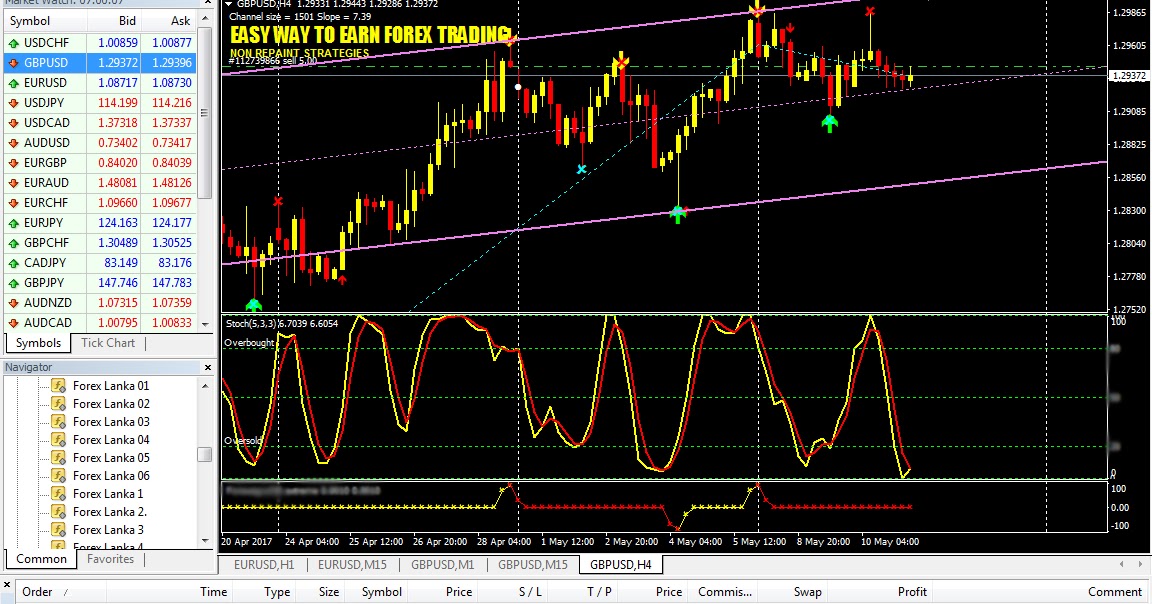Click Forex Lanka 1 indicator icon
This screenshot has width=1152, height=604.
pos(58,493)
